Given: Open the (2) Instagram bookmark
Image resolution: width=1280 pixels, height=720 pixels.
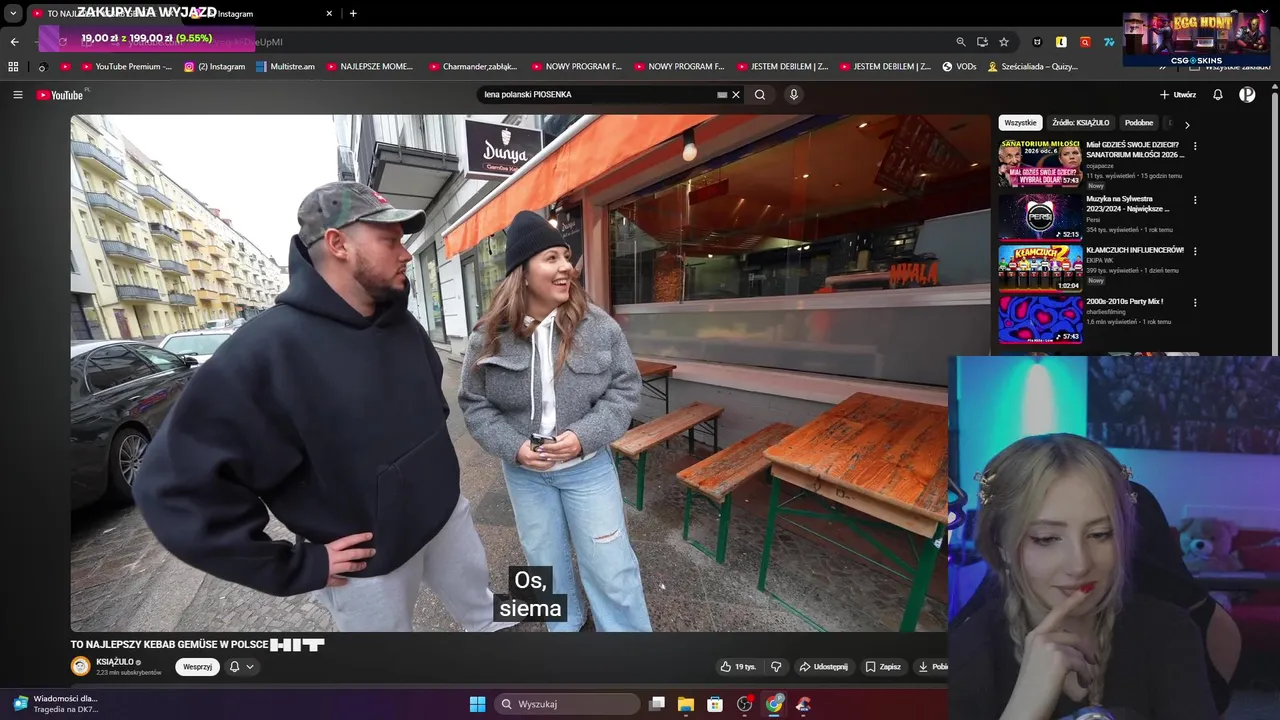Looking at the screenshot, I should point(215,67).
